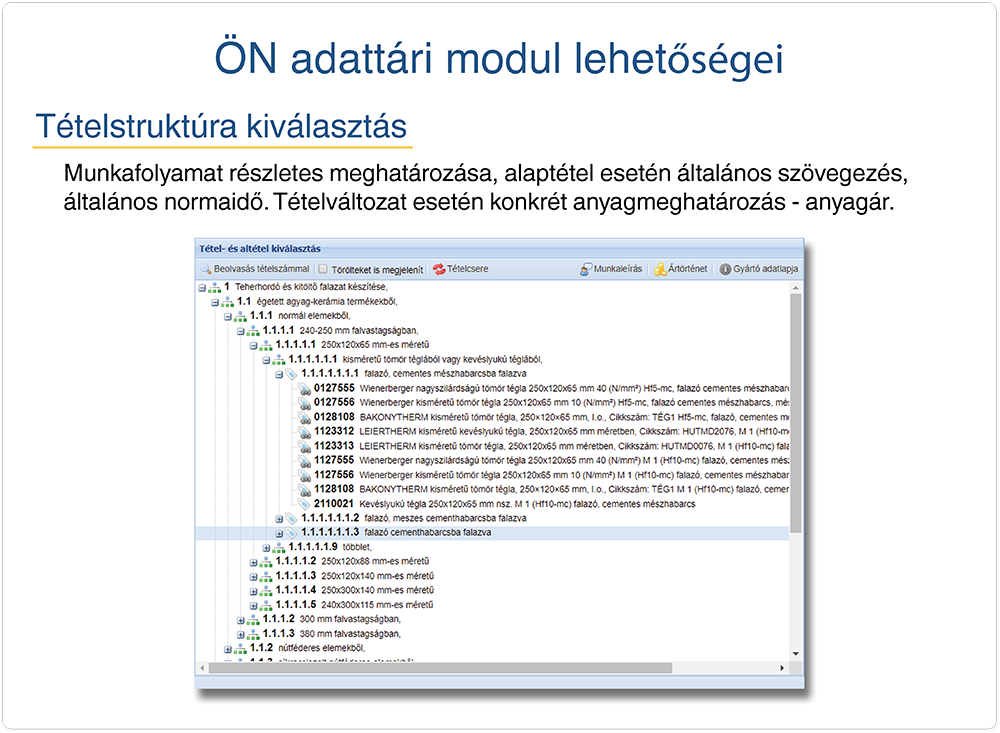
Task: Select item 1123313 LEIERTHERM kisméretű tömör tégla
Action: coord(551,446)
